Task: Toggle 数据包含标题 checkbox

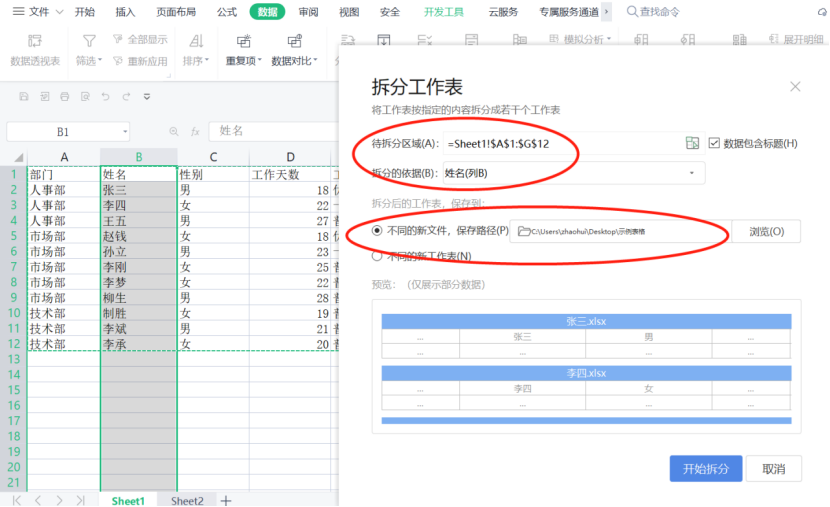Action: (x=714, y=143)
